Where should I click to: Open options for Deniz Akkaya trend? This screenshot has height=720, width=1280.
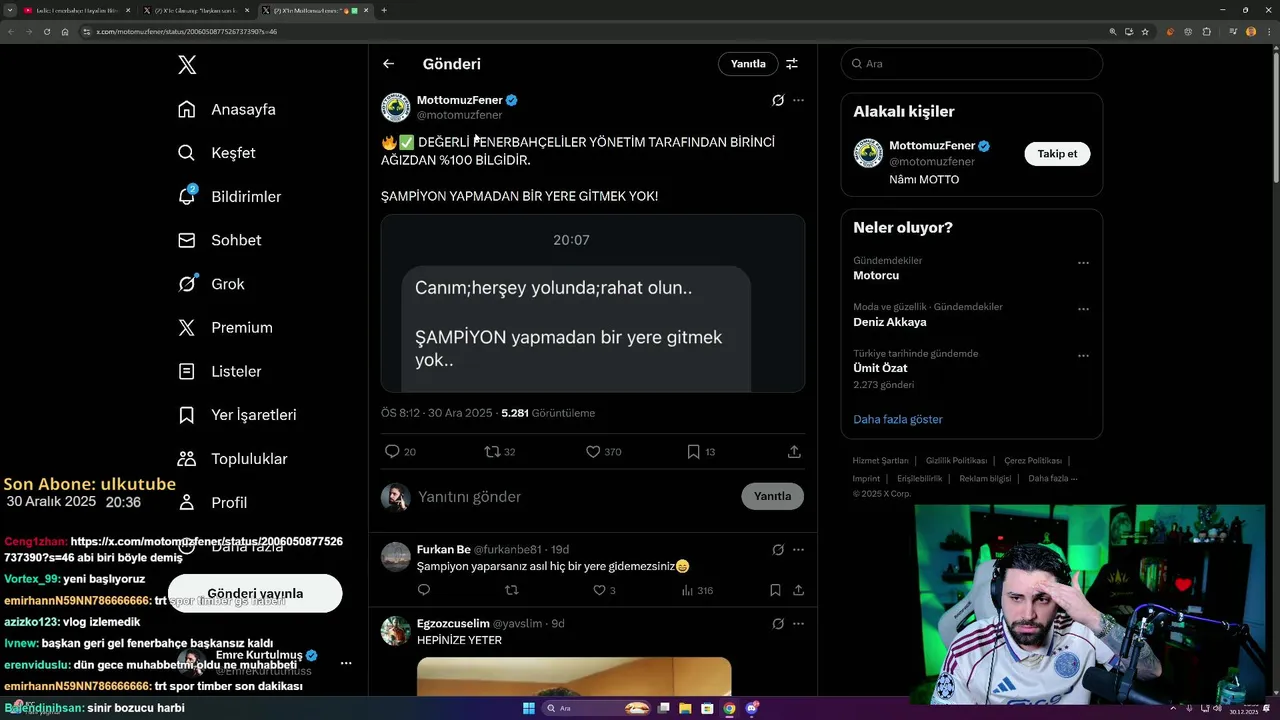pyautogui.click(x=1083, y=309)
